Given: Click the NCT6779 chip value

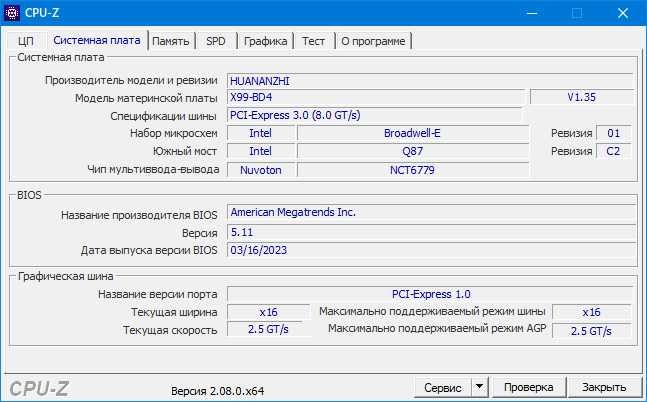Looking at the screenshot, I should [412, 170].
